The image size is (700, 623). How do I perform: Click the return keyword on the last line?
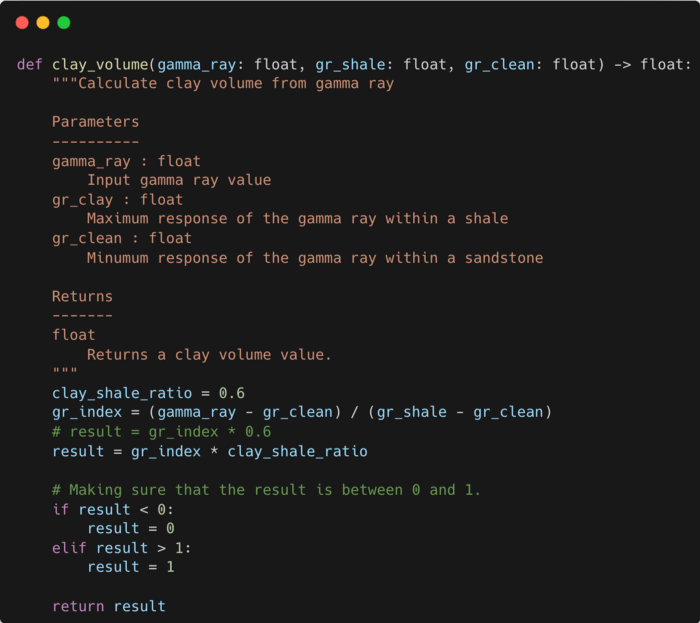(x=78, y=606)
